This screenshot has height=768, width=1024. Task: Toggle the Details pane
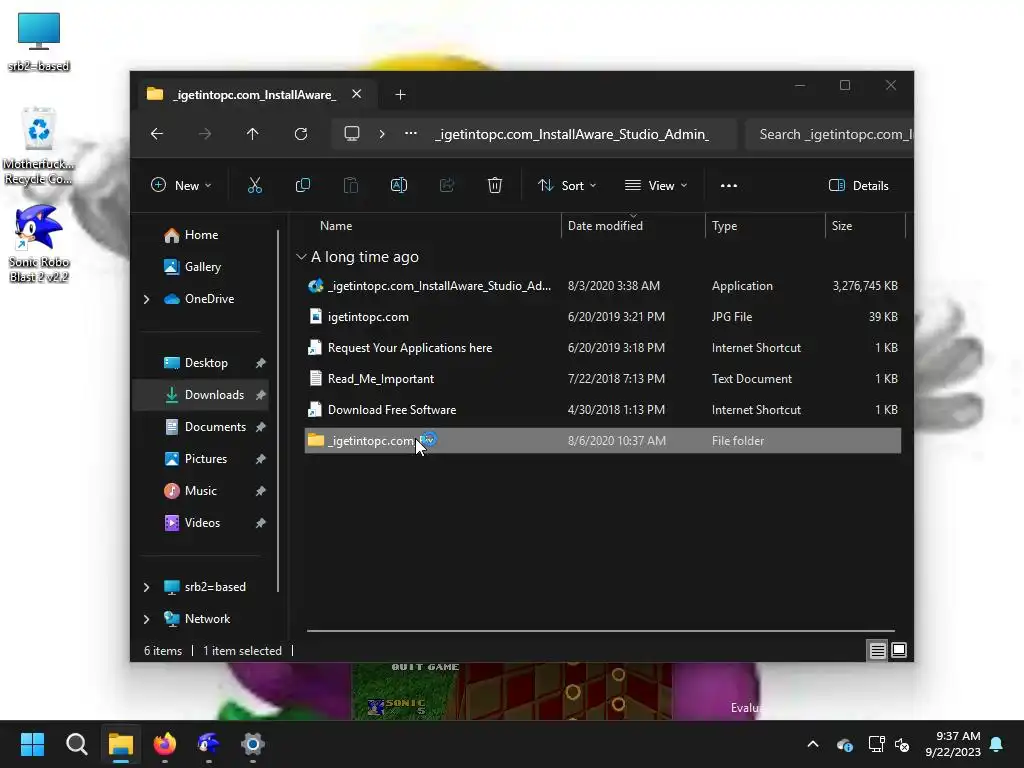[858, 185]
